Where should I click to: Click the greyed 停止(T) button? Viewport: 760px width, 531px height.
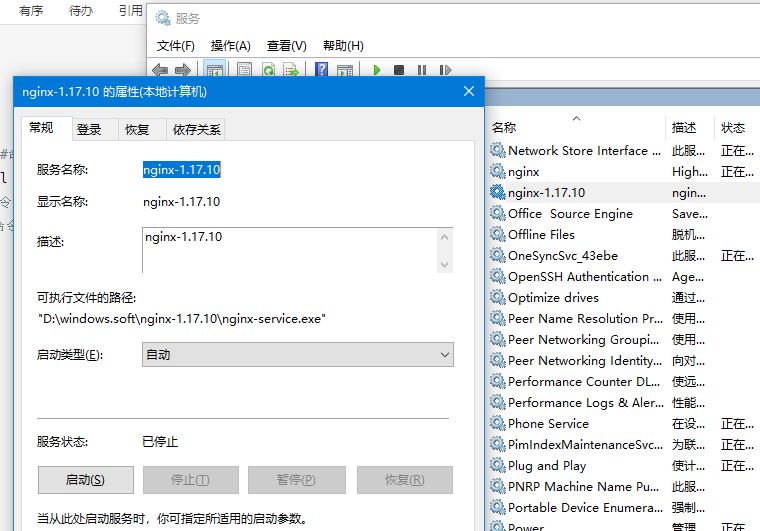pyautogui.click(x=190, y=480)
